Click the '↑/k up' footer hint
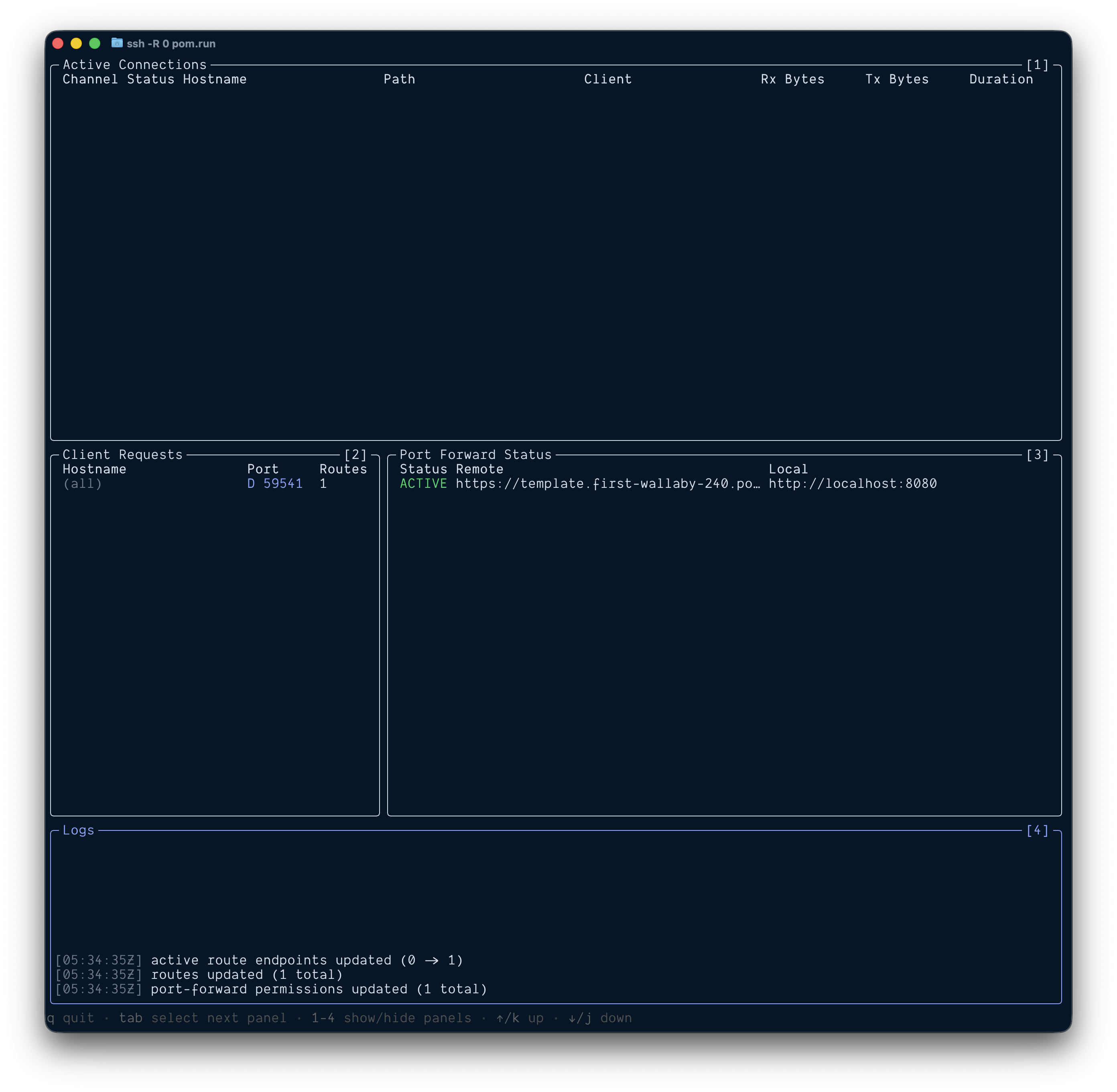 click(520, 1018)
